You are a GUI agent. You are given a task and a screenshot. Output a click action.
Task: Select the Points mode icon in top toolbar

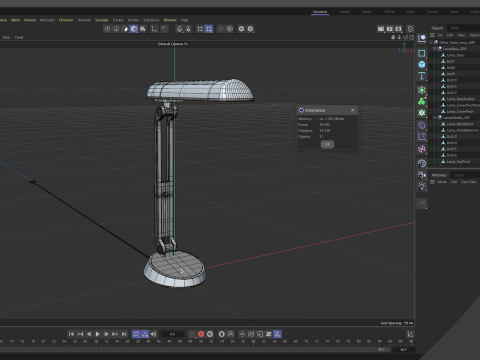(x=107, y=29)
